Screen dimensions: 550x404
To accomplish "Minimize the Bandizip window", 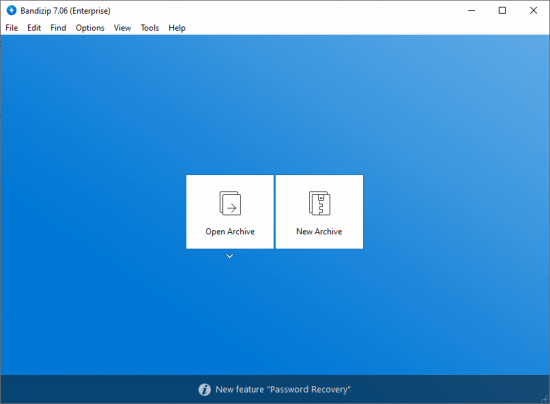I will (471, 11).
